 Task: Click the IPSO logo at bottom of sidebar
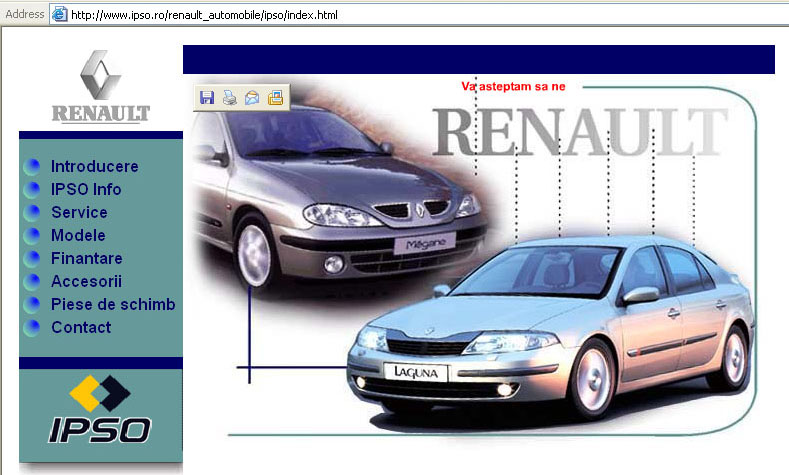(x=100, y=409)
